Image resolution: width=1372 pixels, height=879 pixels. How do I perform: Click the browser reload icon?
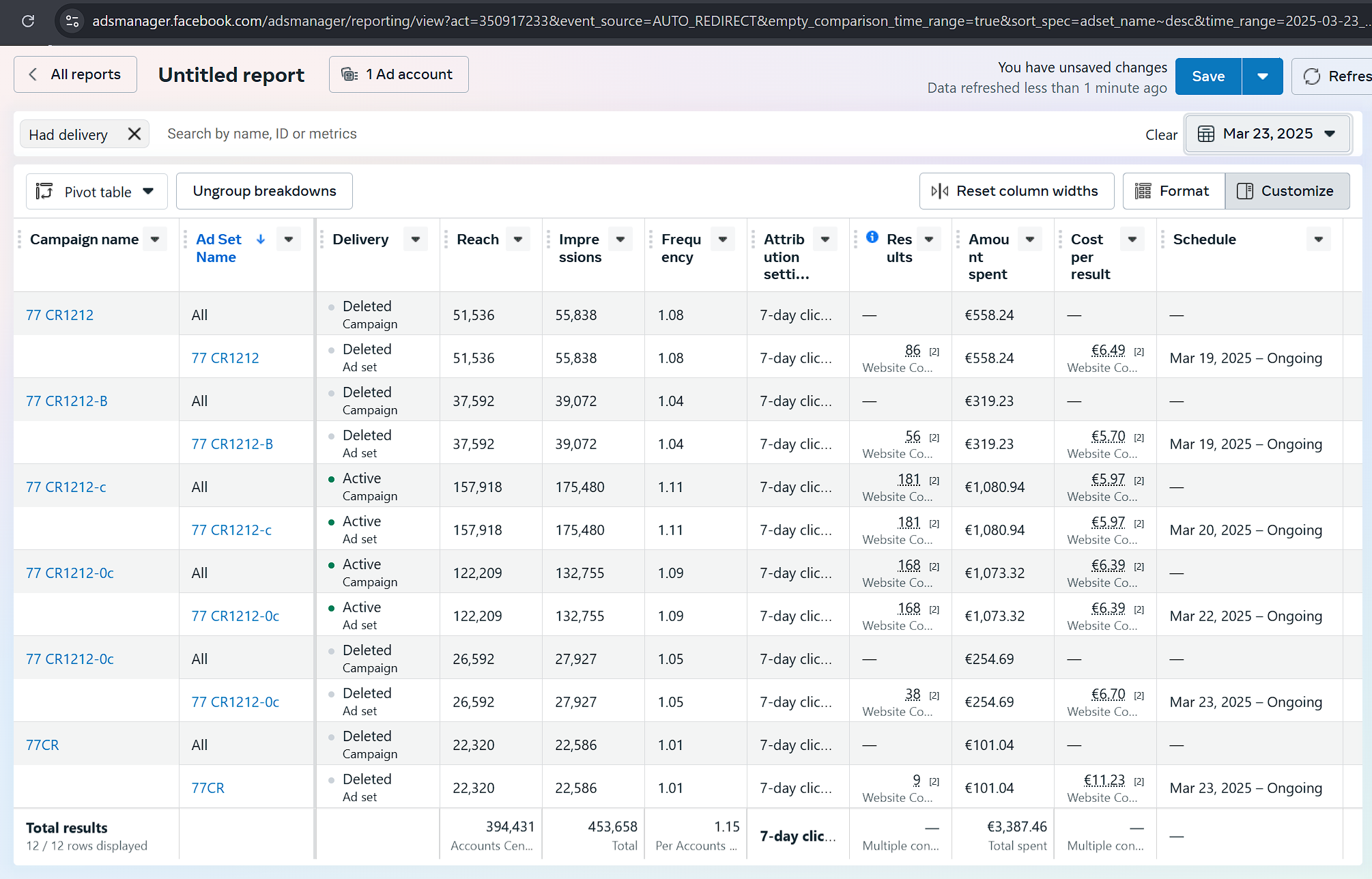coord(28,21)
